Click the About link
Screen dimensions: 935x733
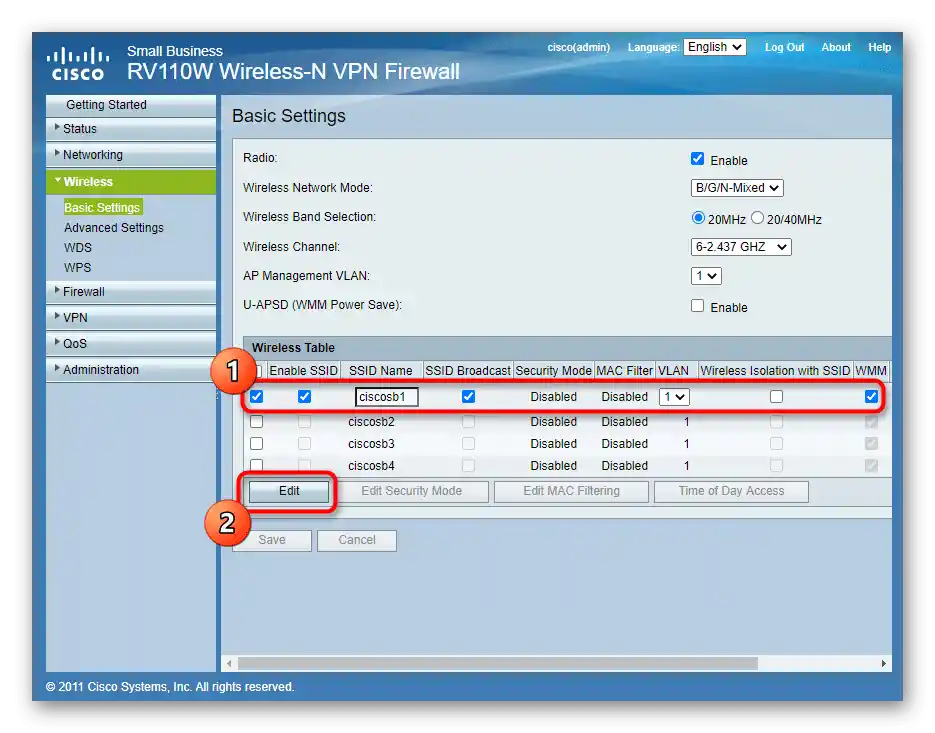tap(836, 47)
